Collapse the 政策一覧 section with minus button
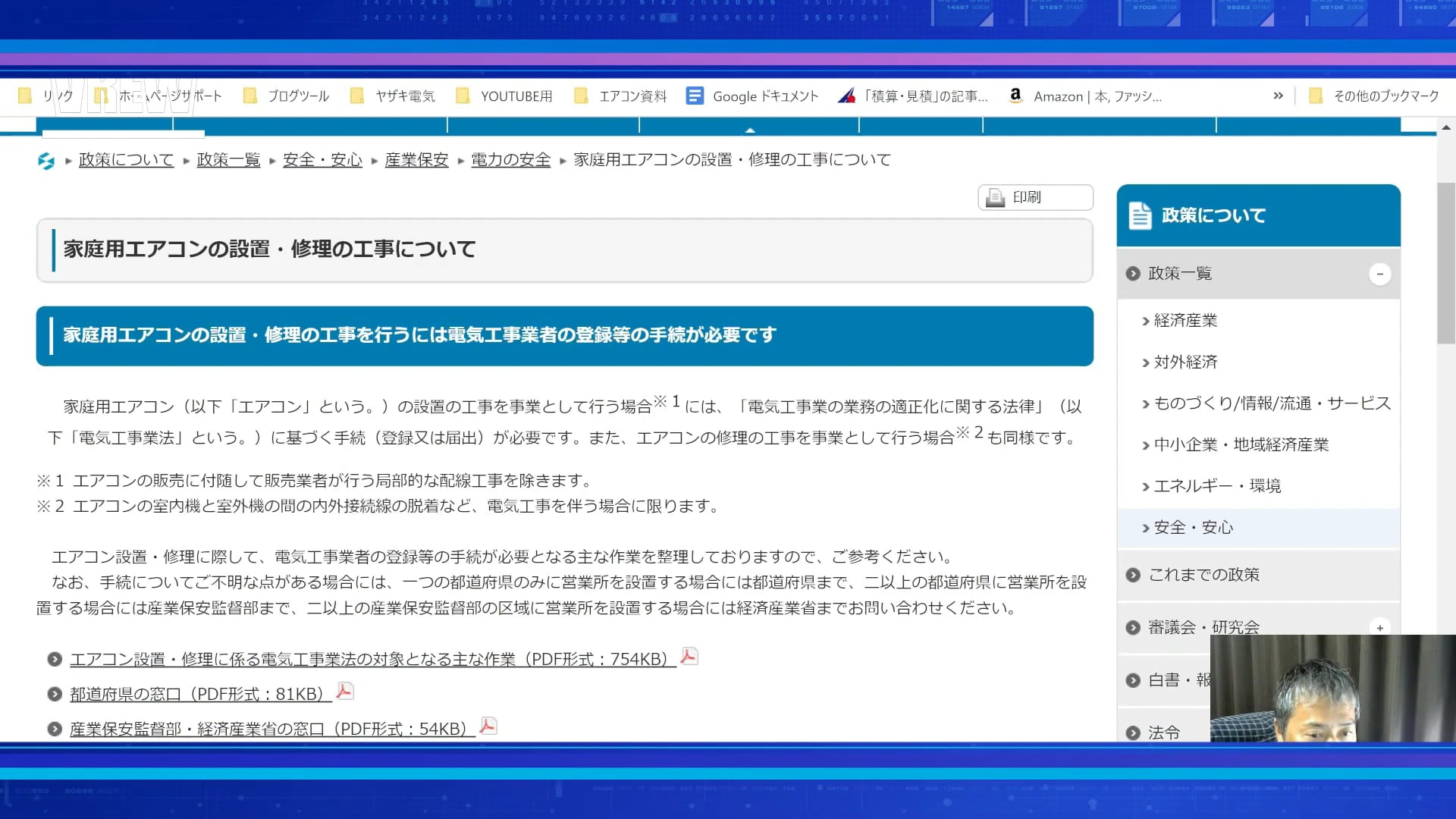The height and width of the screenshot is (819, 1456). point(1379,274)
